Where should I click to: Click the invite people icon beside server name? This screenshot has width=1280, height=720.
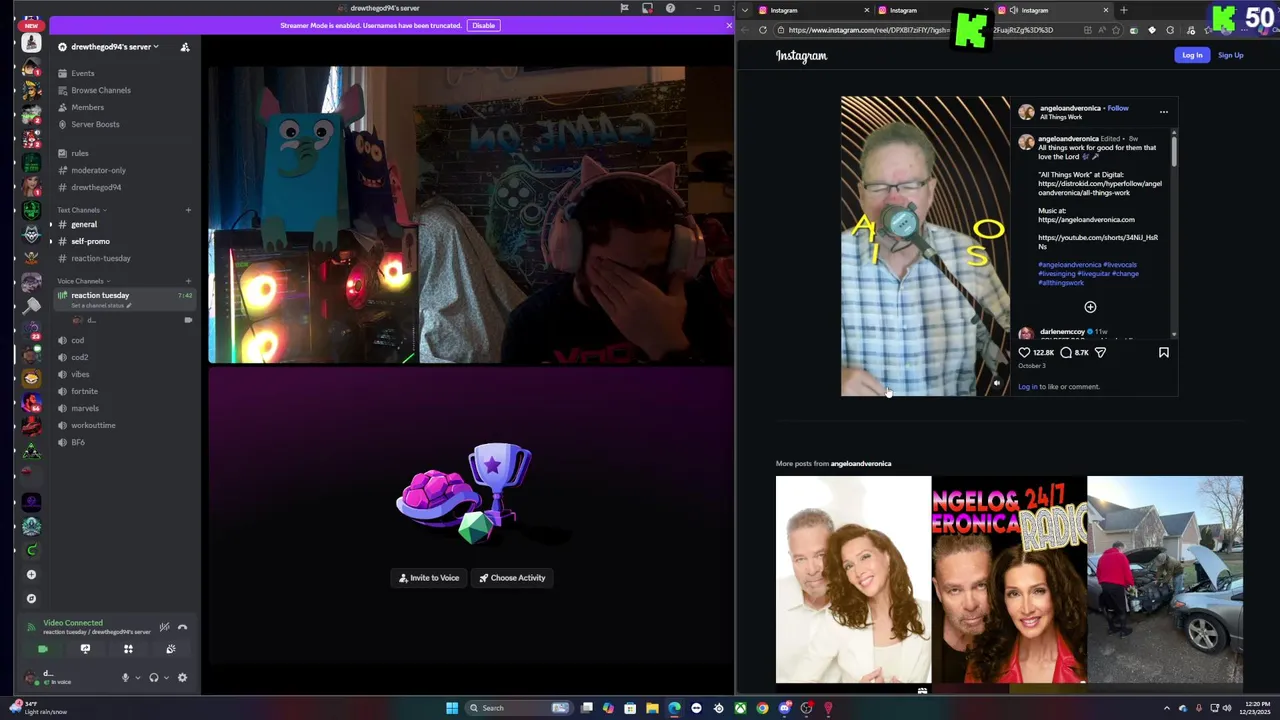[x=184, y=47]
